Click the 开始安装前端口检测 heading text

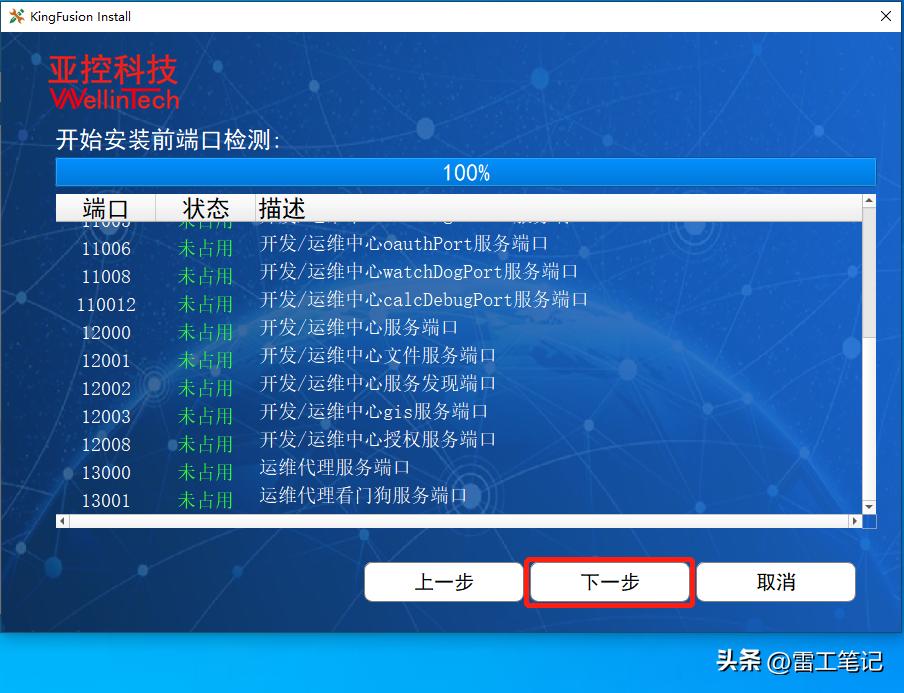coord(165,140)
